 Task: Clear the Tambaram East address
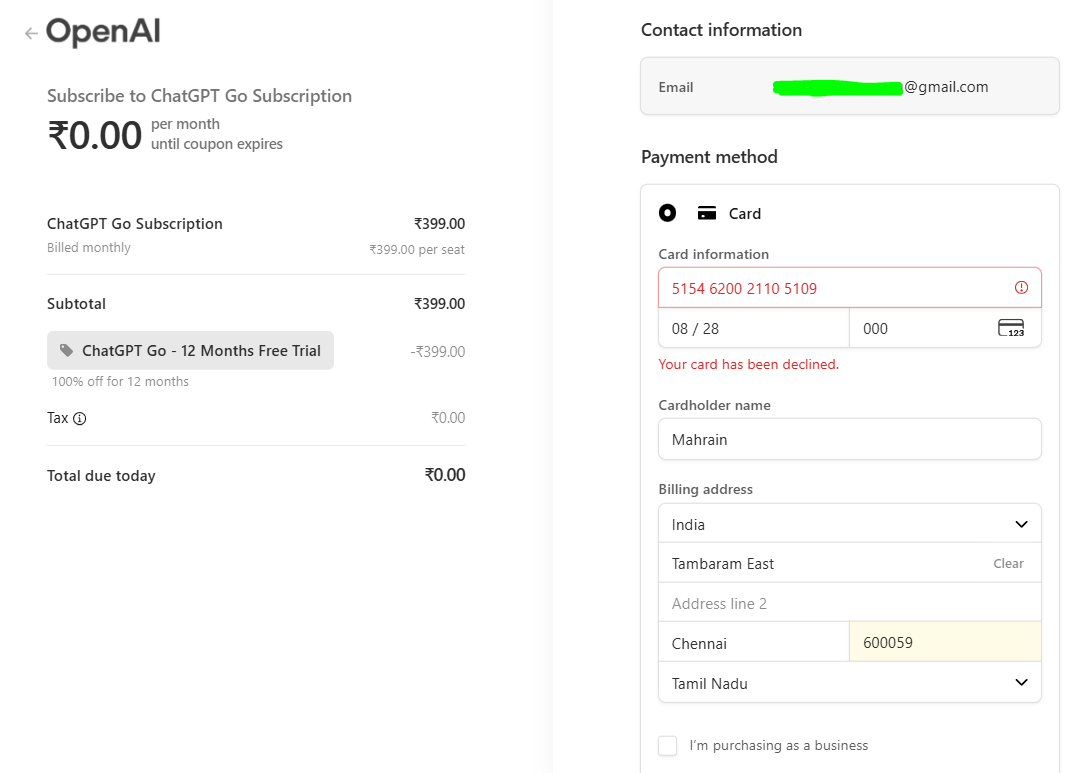(1008, 564)
